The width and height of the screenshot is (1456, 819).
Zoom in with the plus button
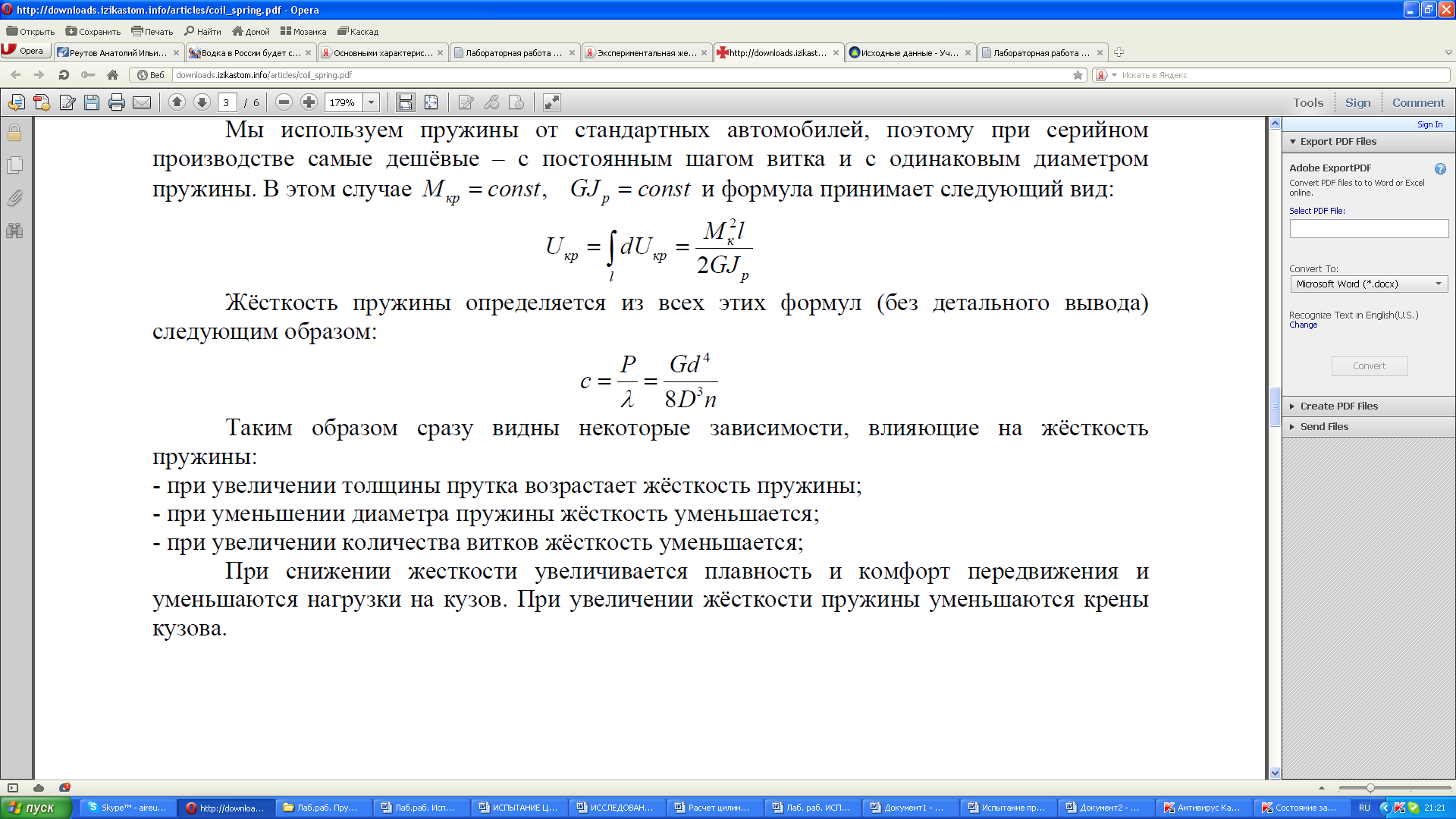coord(309,102)
